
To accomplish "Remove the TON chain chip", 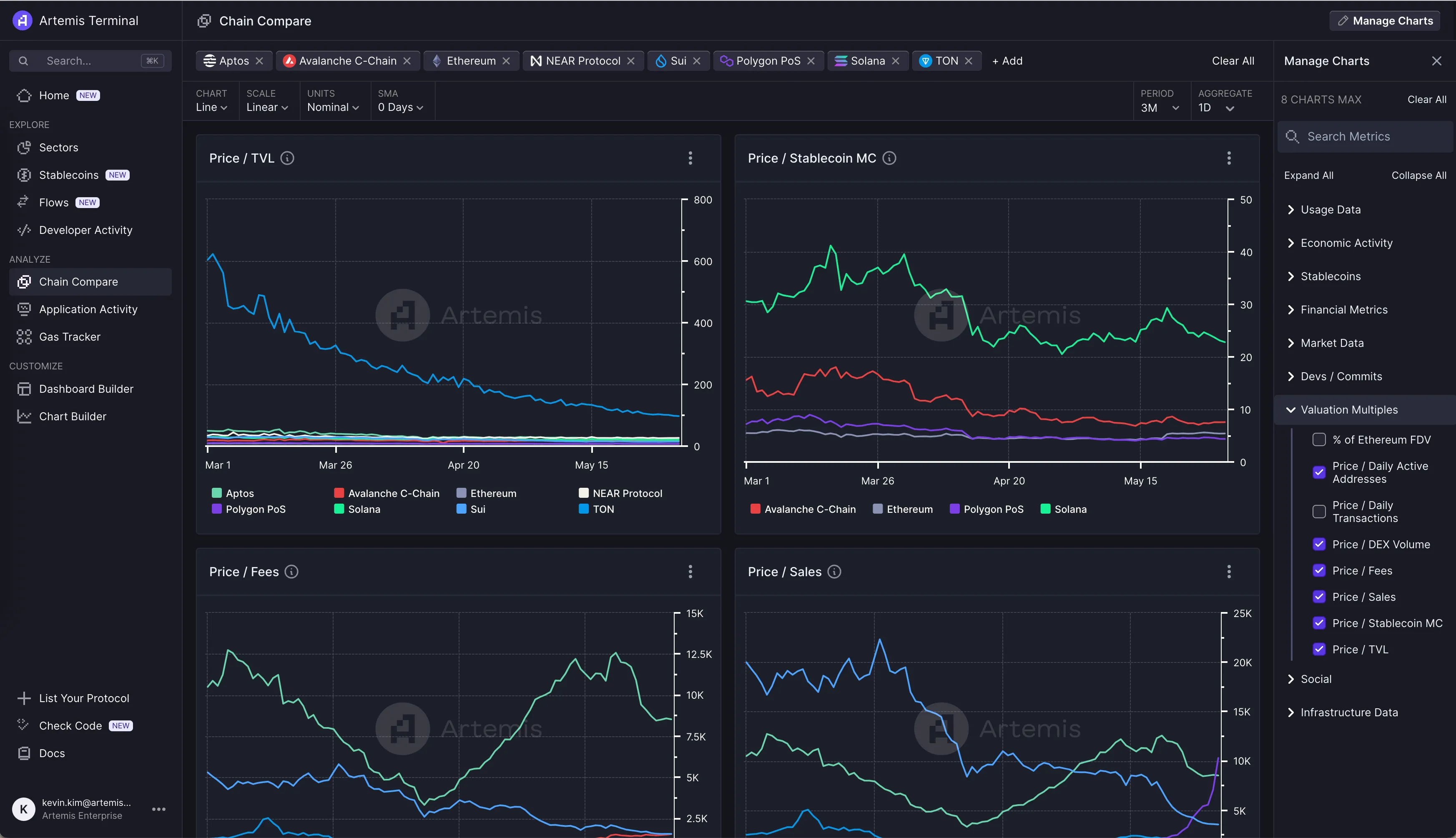I will click(969, 61).
